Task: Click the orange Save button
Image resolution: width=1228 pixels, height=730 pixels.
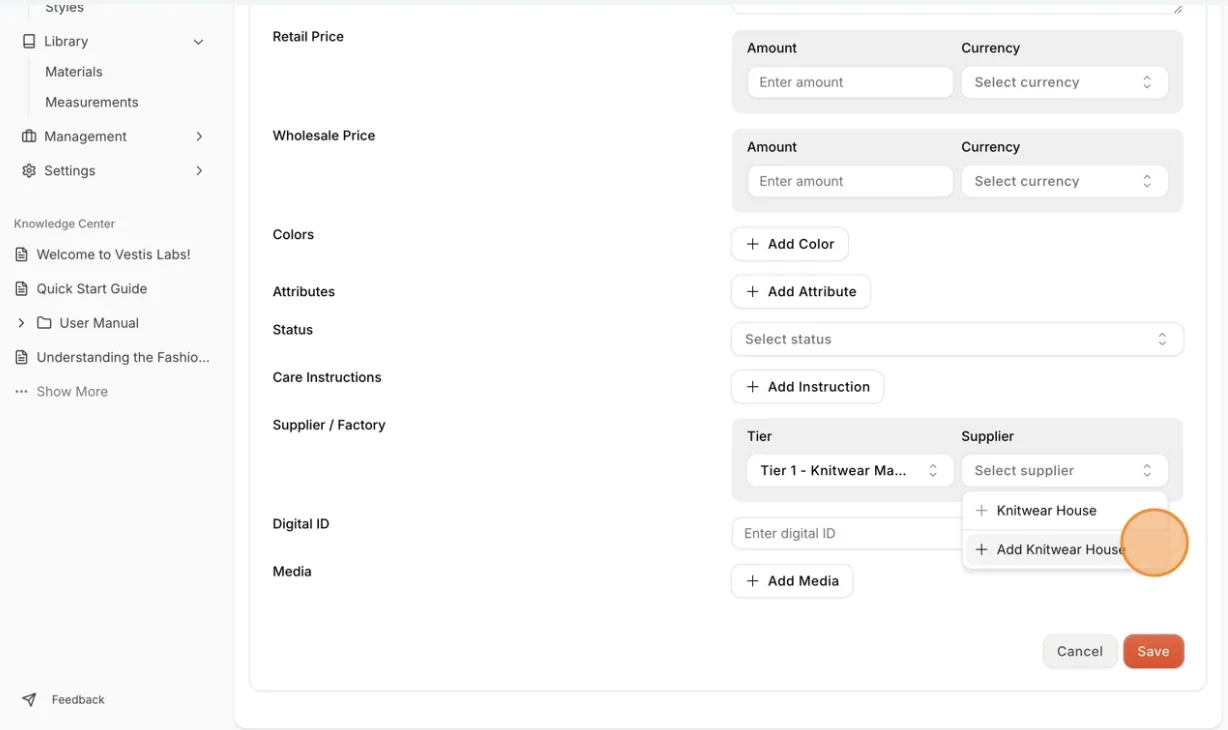Action: point(1153,652)
